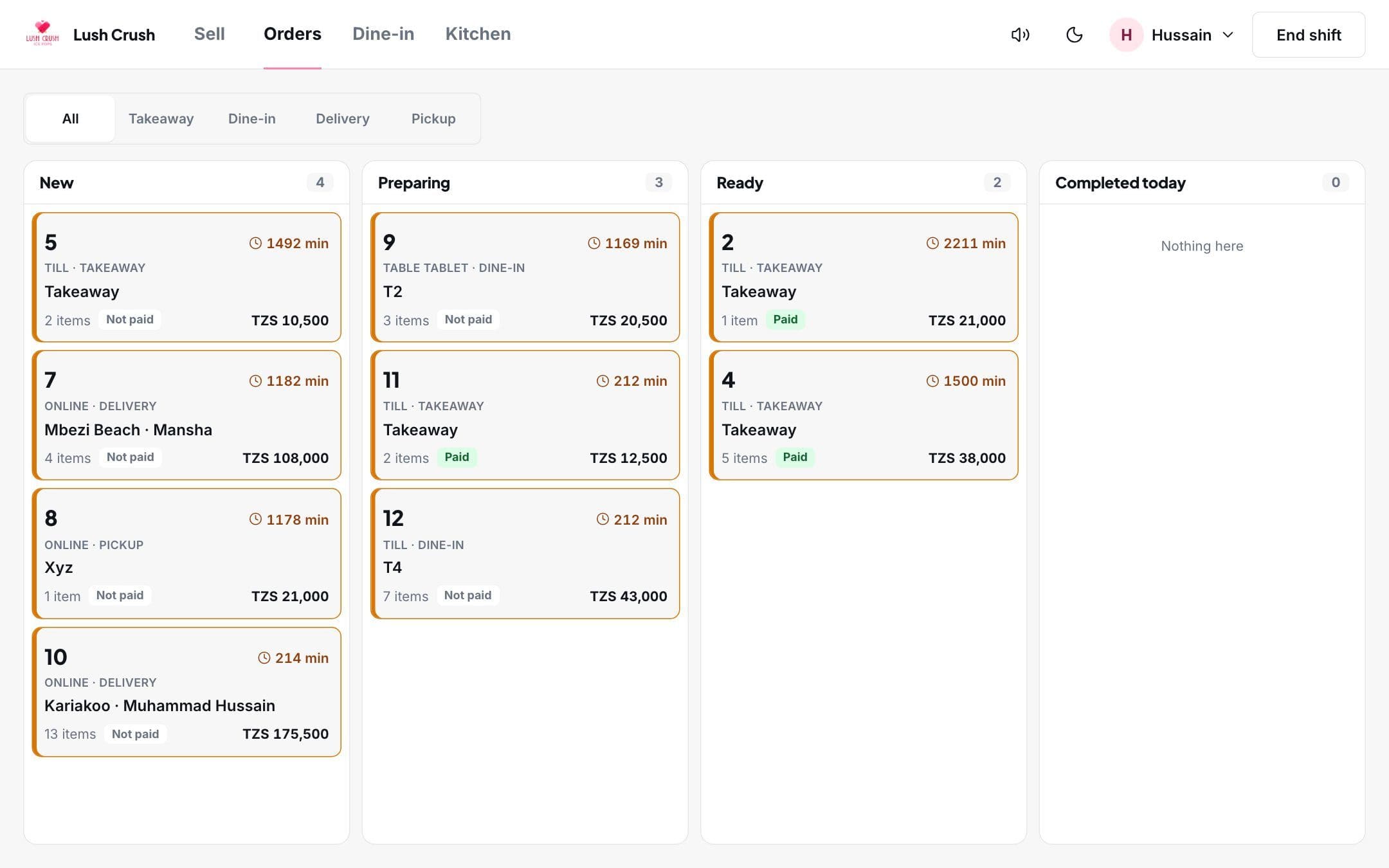Click the clock icon on order 9

[x=594, y=243]
